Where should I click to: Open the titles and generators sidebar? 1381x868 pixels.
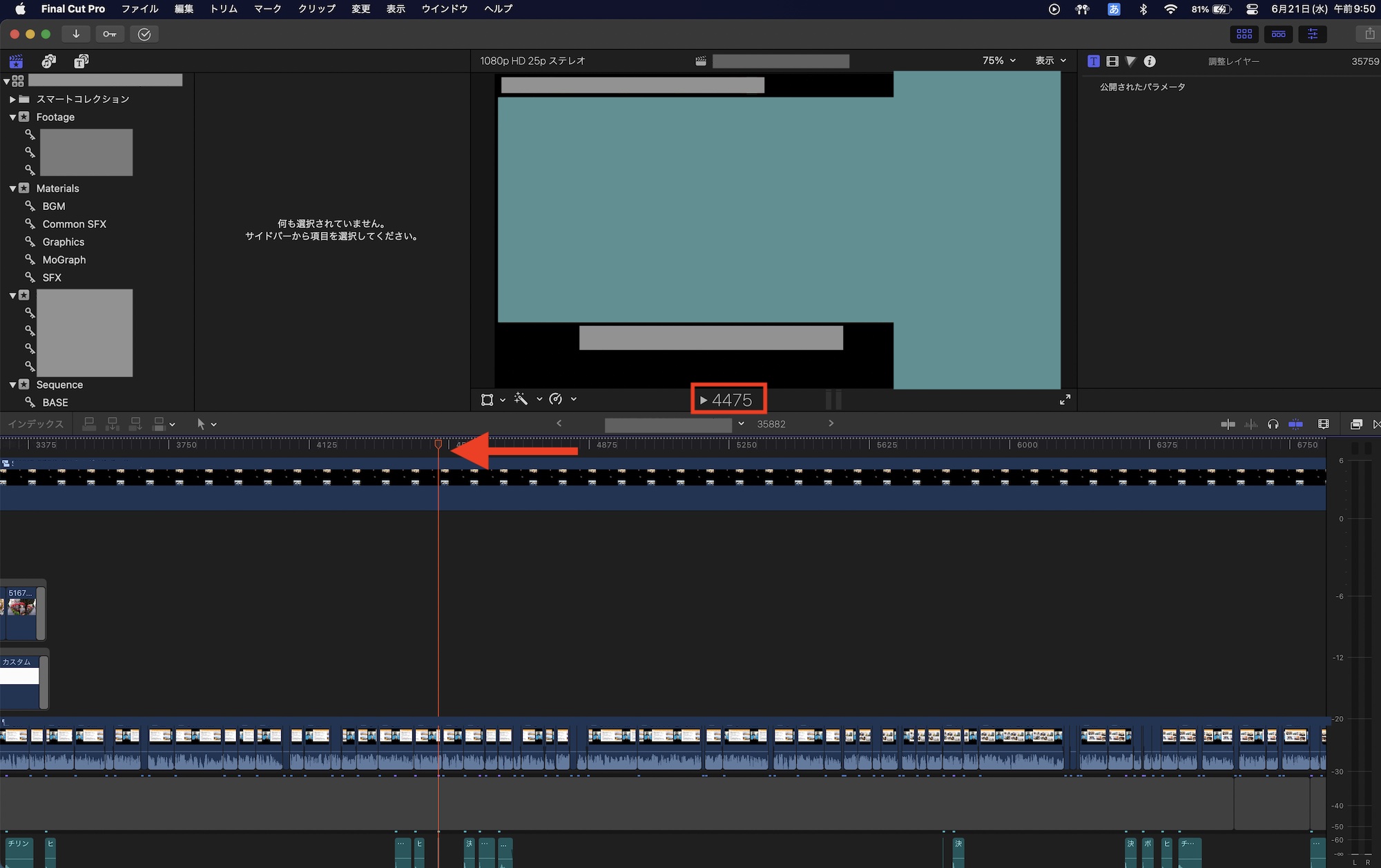(x=81, y=61)
